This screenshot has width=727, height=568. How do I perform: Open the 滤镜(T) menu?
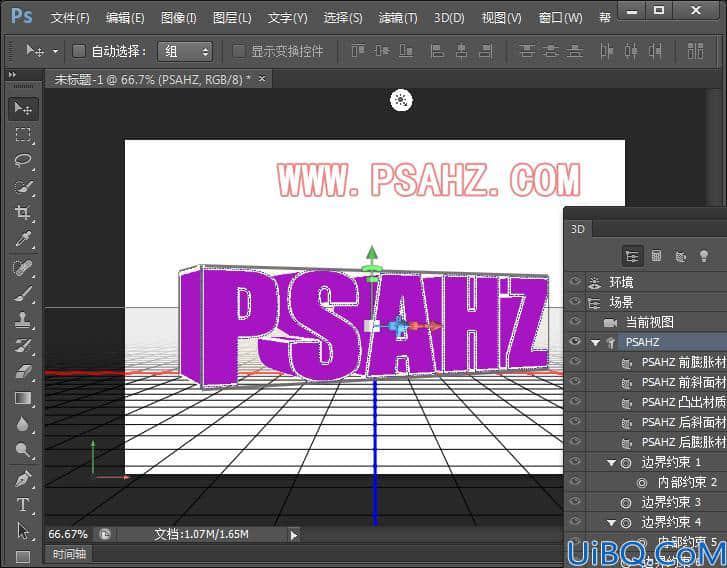pos(398,18)
